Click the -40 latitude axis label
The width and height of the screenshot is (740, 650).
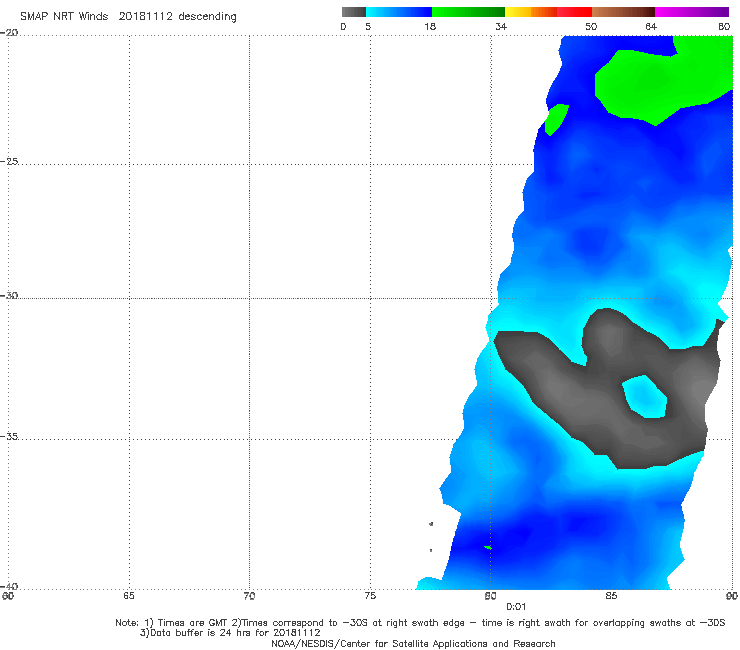pos(9,586)
